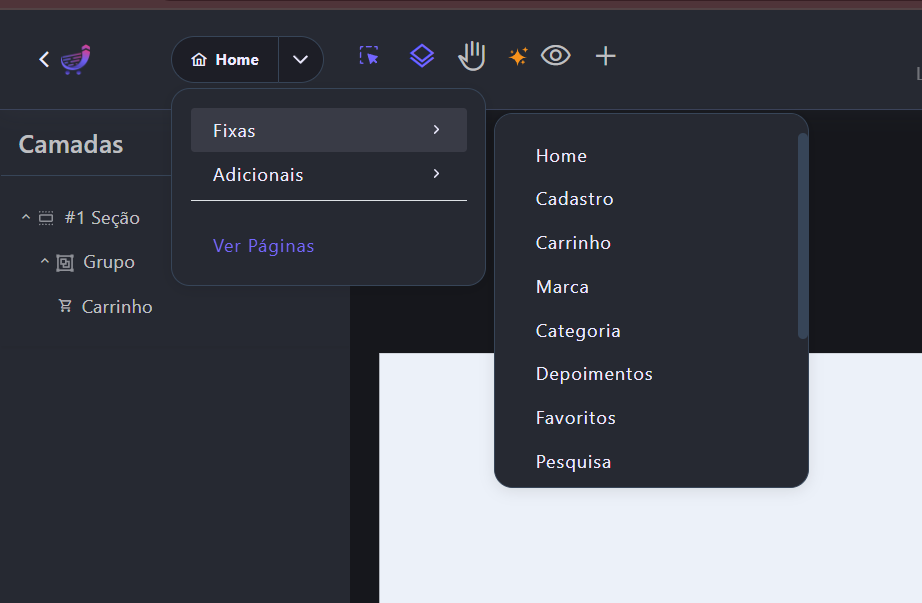Screen dimensions: 922x603
Task: Select the Carrinho layer item
Action: tap(116, 307)
